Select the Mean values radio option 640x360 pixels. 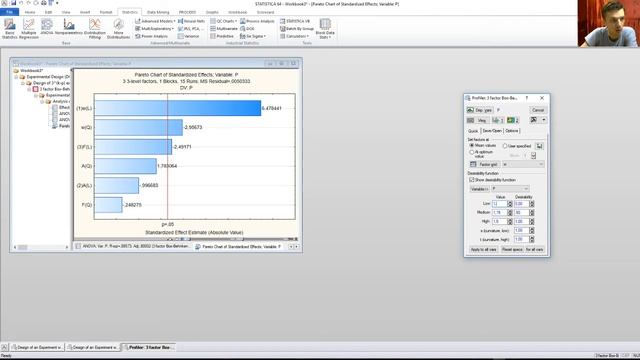pyautogui.click(x=482, y=145)
